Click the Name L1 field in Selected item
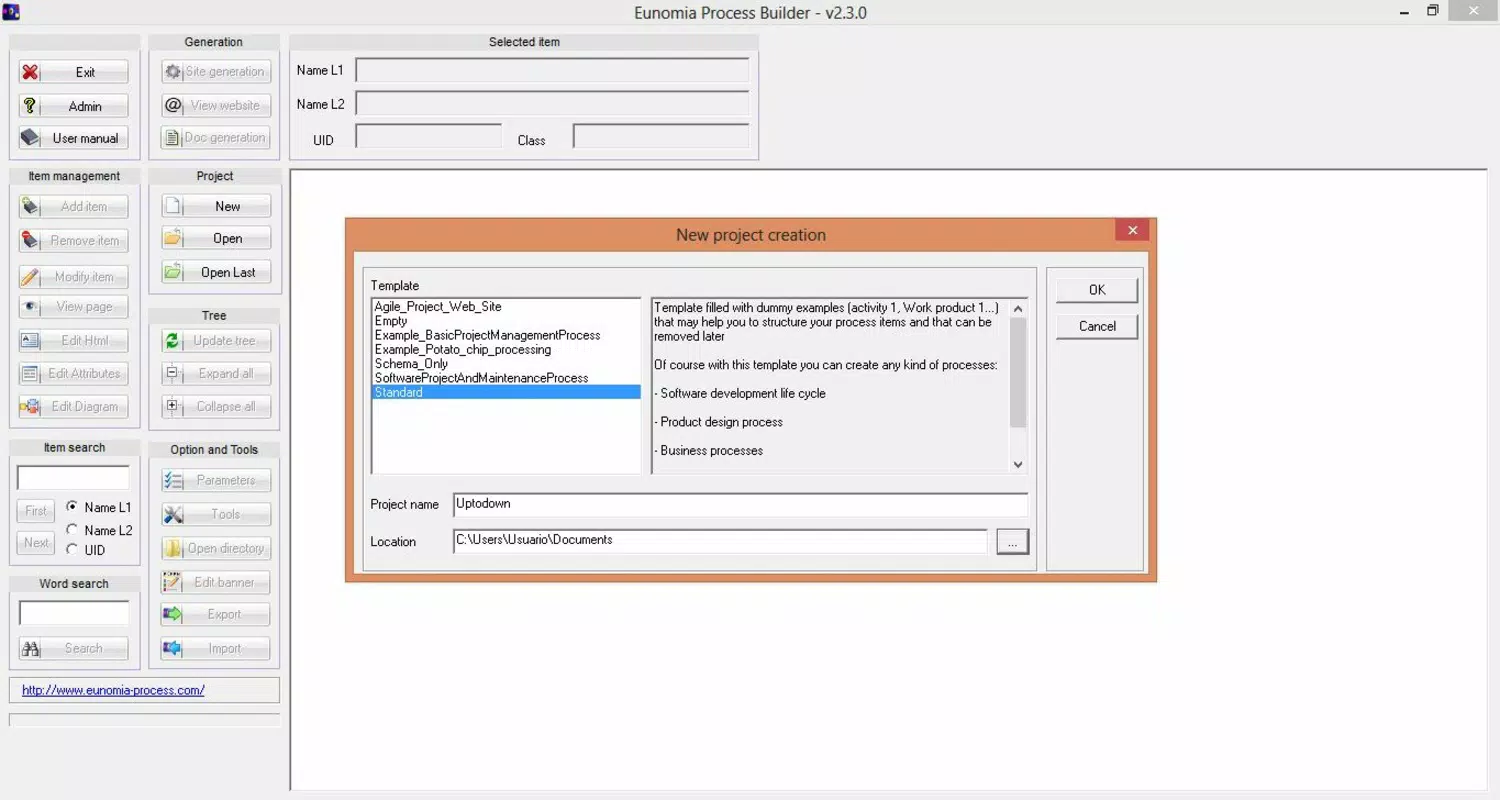This screenshot has width=1500, height=800. point(552,70)
